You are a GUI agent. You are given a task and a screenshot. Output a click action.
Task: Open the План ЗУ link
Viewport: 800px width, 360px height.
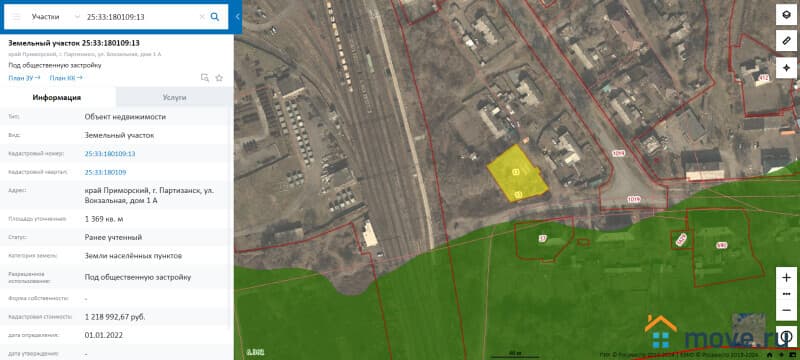24,78
